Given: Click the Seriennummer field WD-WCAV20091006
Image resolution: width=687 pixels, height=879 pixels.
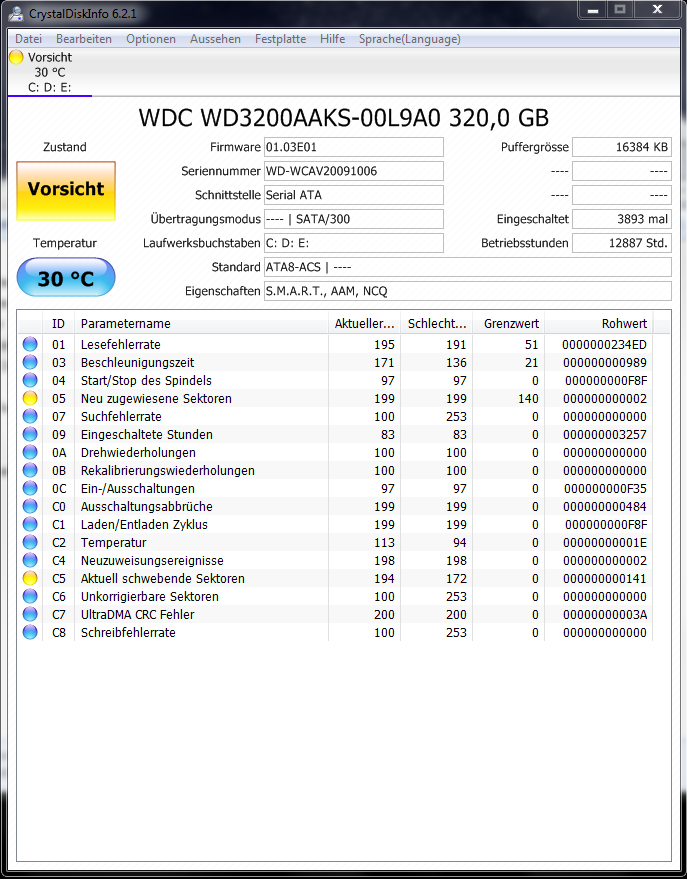Looking at the screenshot, I should [x=354, y=171].
